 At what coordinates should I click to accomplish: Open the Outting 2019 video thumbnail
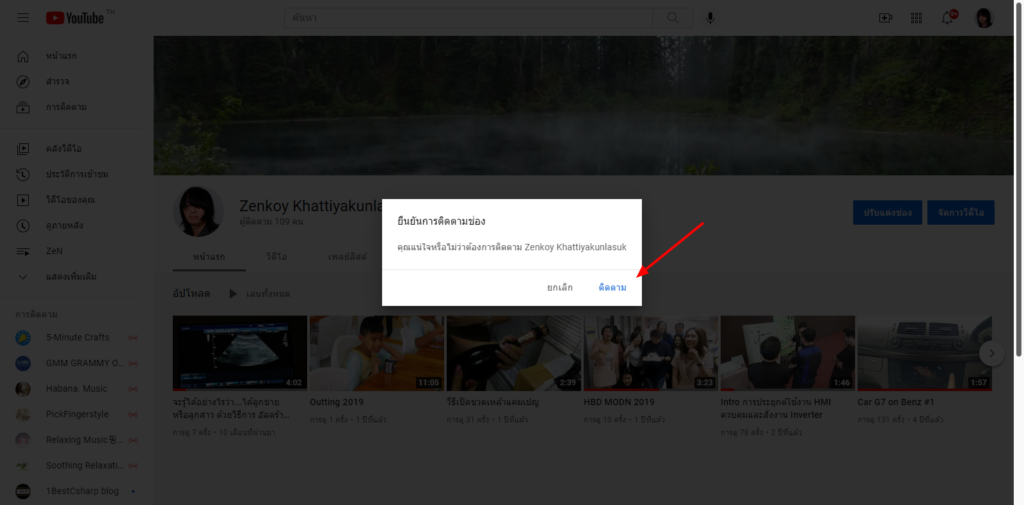tap(377, 353)
